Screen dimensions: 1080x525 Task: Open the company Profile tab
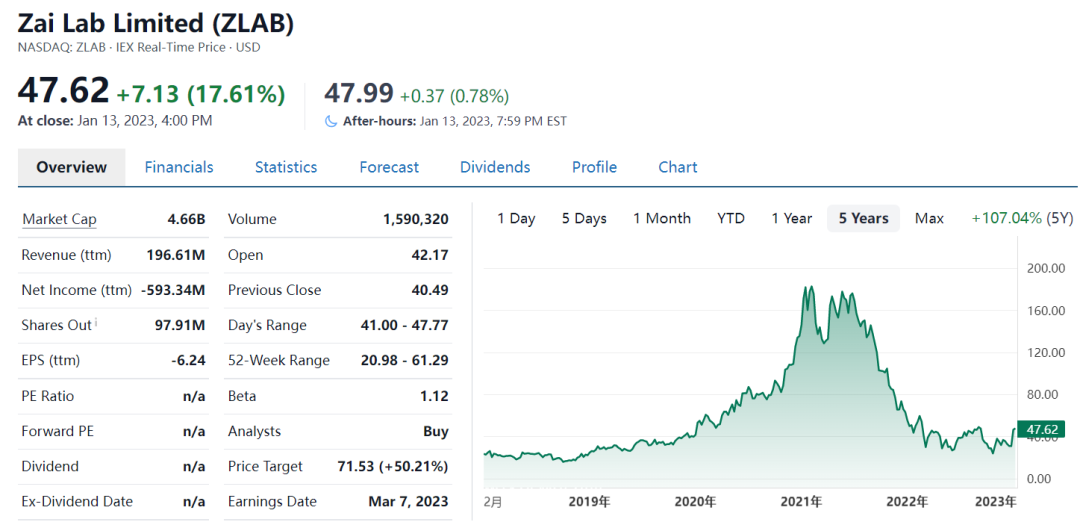(594, 167)
